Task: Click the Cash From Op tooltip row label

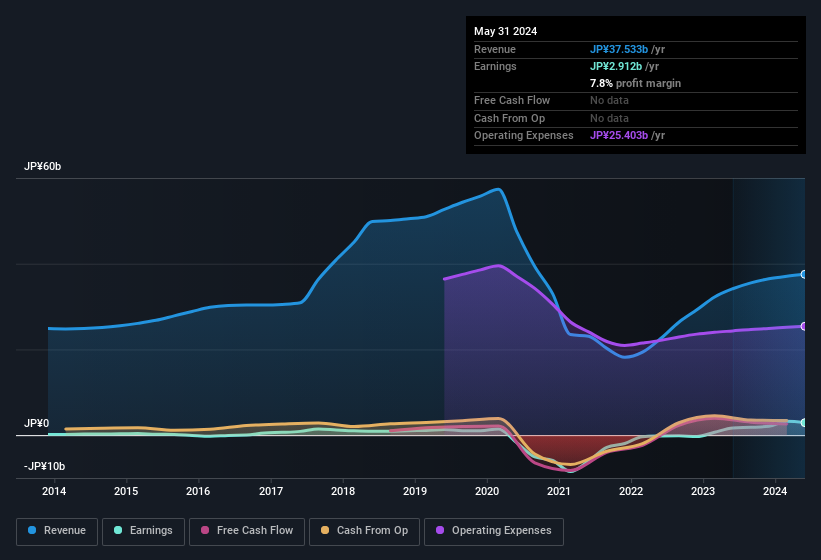Action: [509, 118]
